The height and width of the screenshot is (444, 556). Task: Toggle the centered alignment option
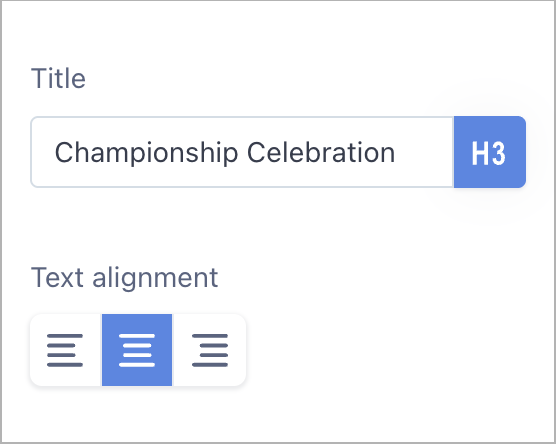(x=137, y=350)
